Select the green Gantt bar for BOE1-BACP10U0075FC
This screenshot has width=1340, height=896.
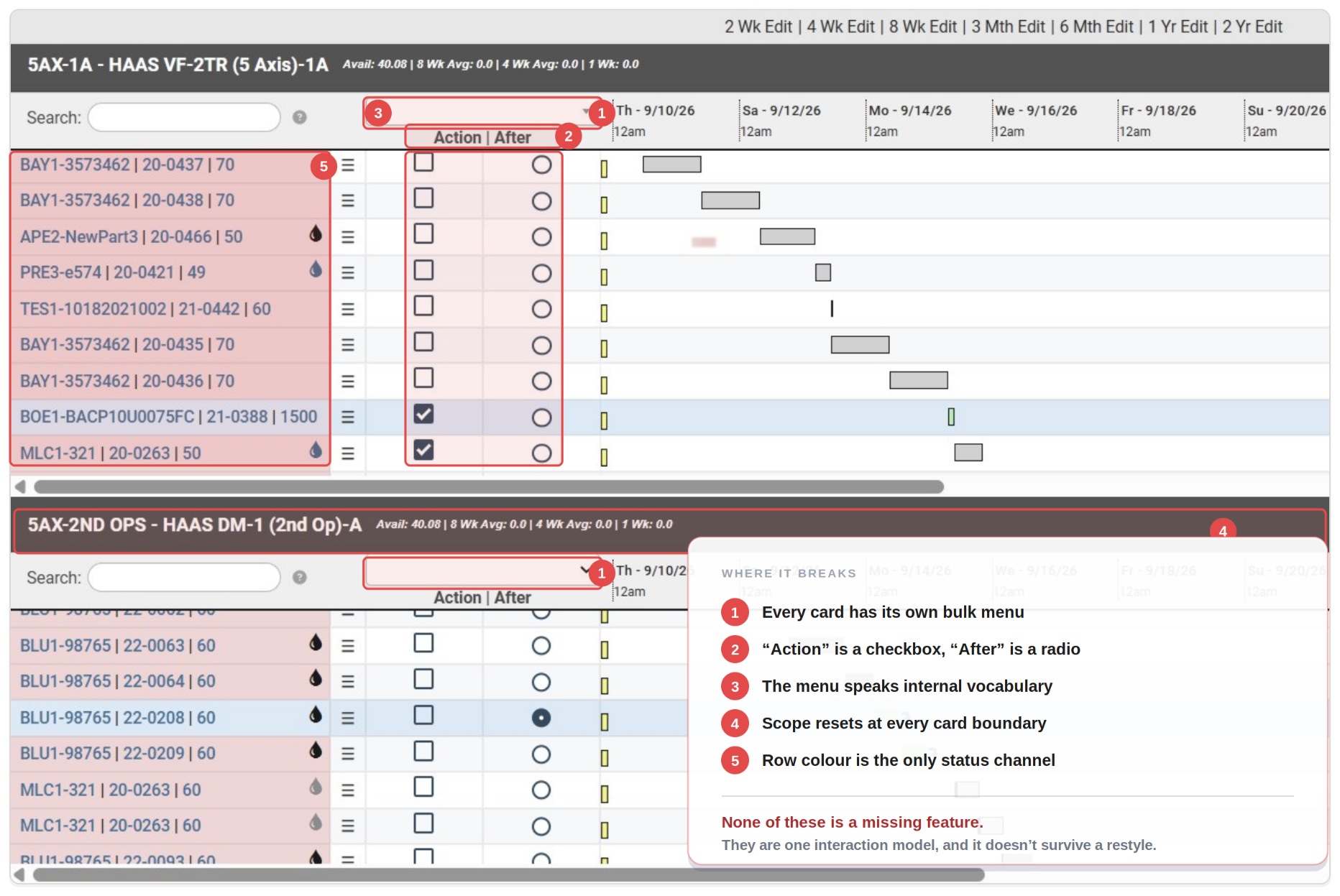point(951,417)
